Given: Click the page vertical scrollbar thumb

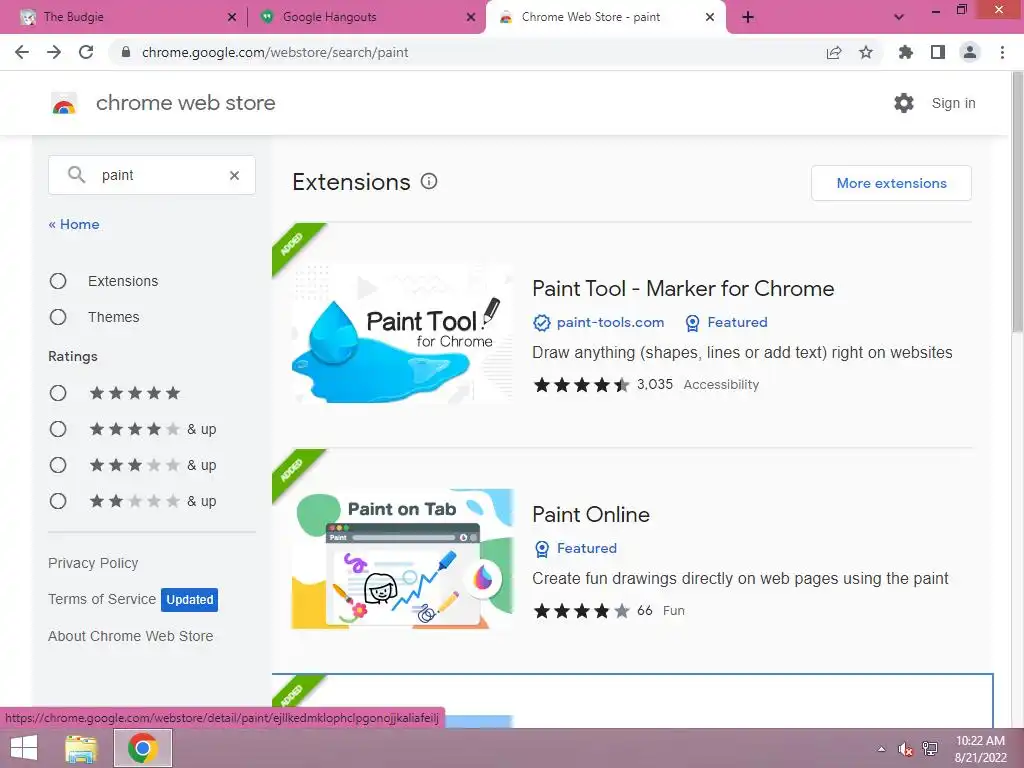Looking at the screenshot, I should [x=1017, y=202].
